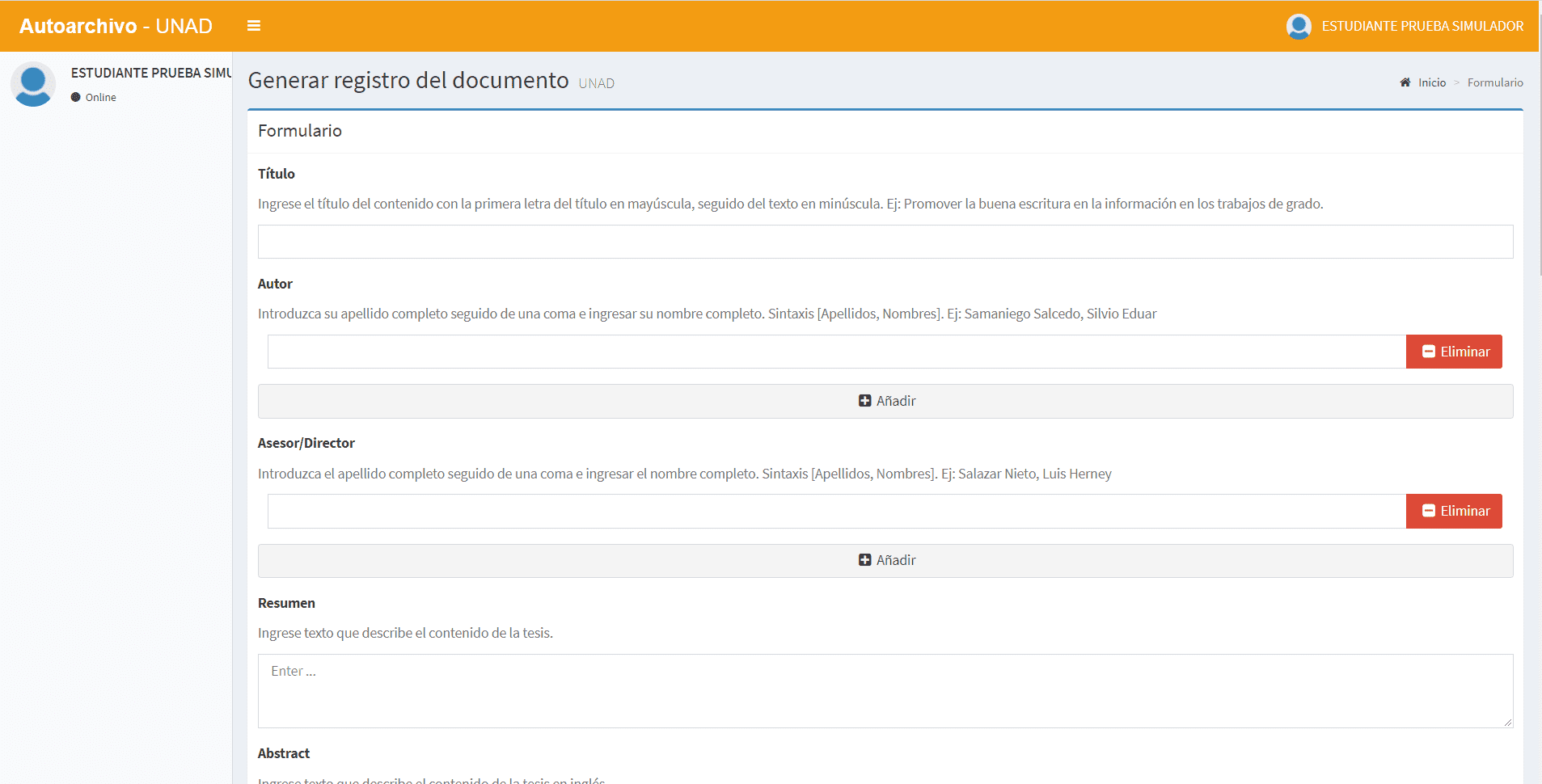Click the user avatar in the top bar

point(1299,26)
